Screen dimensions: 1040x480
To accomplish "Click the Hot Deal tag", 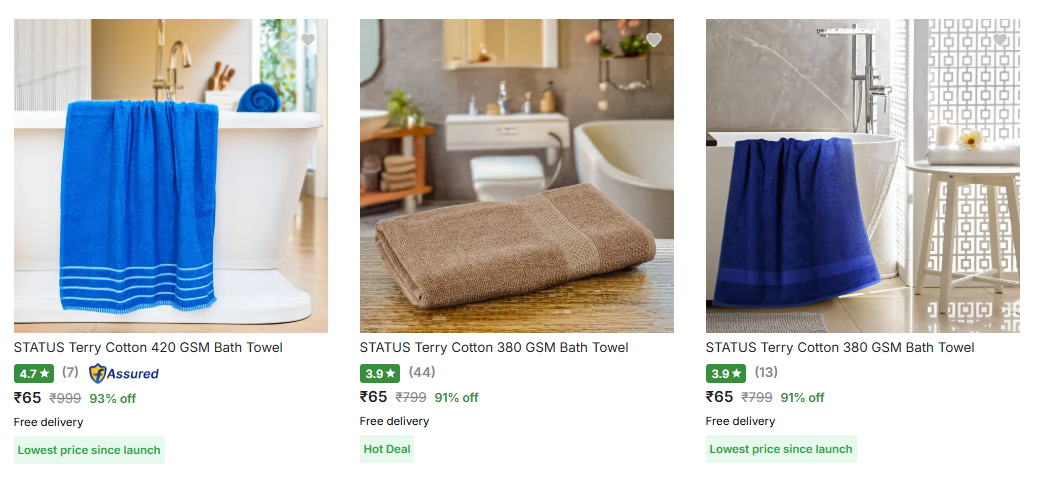I will tap(387, 449).
